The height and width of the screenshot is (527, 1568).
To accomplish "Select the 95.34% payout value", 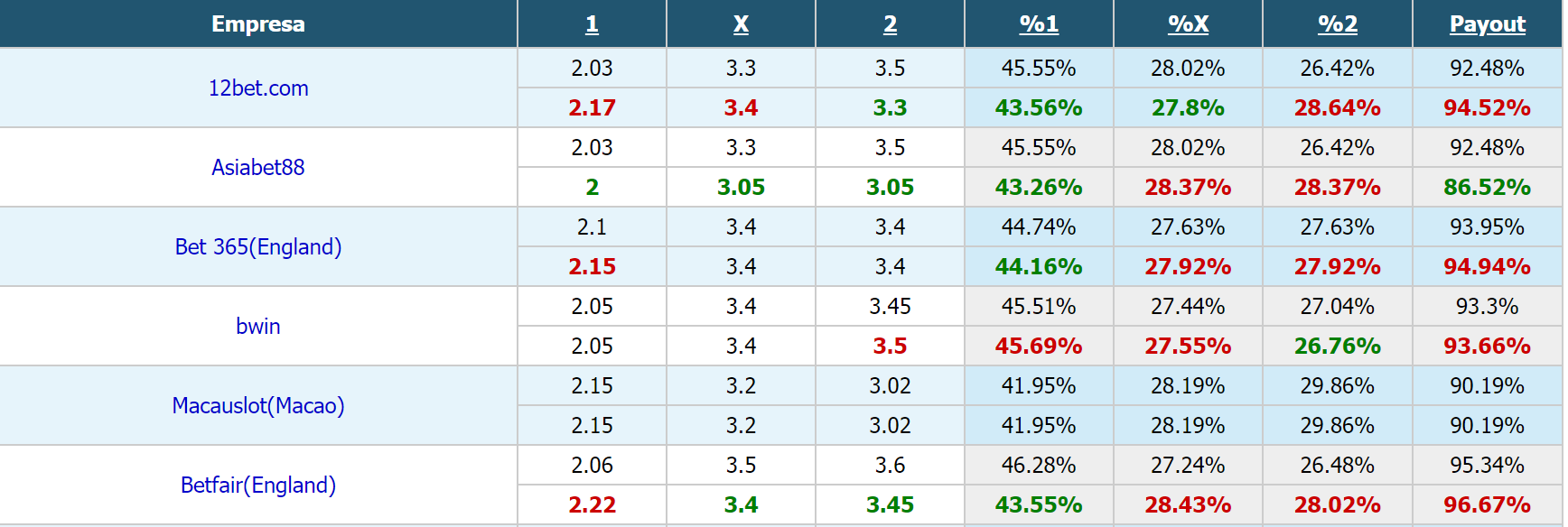I will click(x=1487, y=465).
